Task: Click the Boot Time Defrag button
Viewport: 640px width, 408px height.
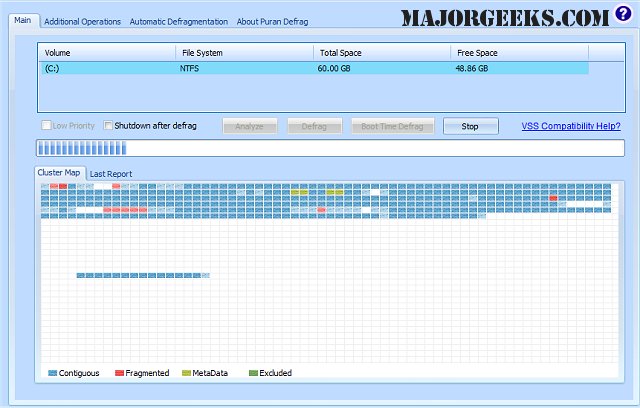Action: point(392,126)
